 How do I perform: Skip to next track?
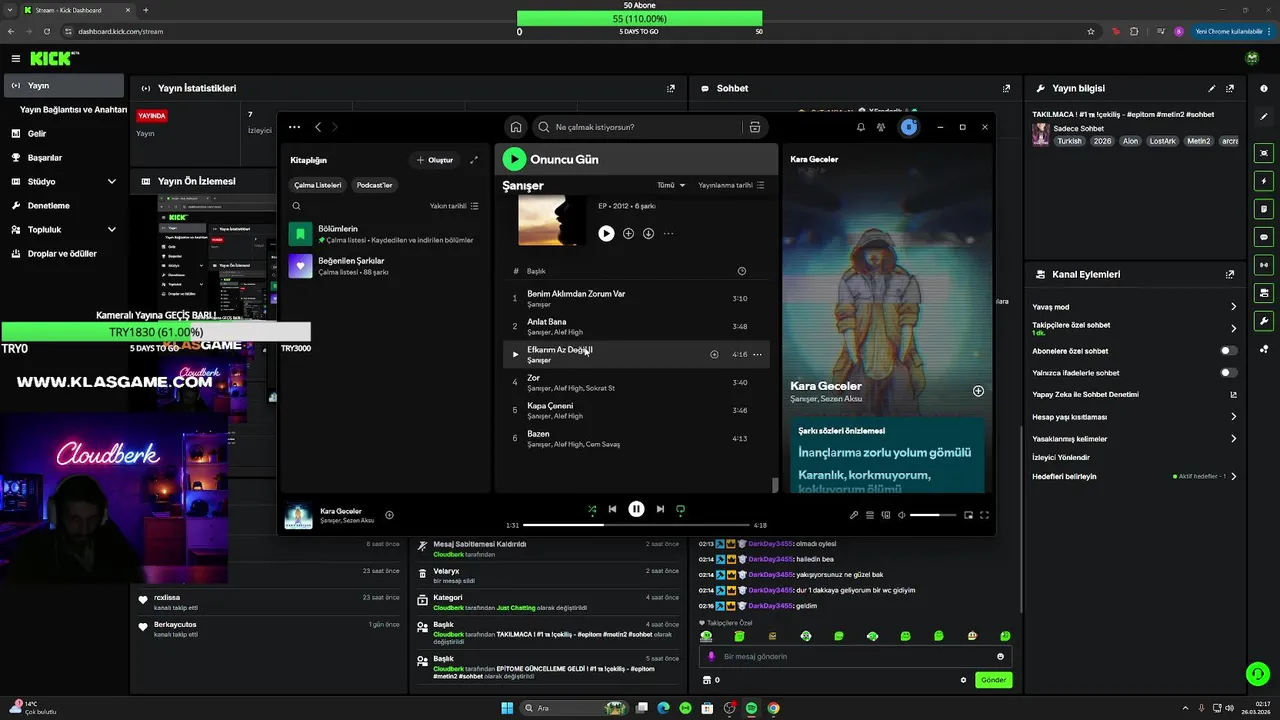point(660,509)
